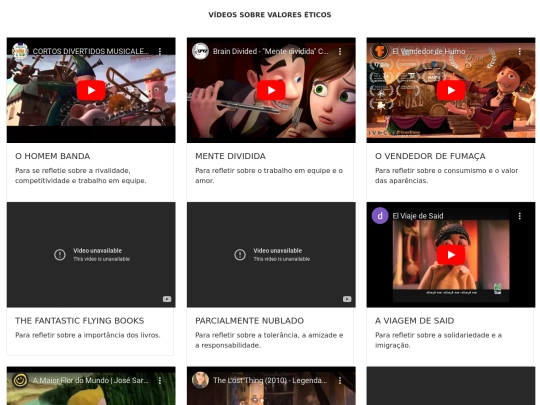This screenshot has width=540, height=405.
Task: Open purple 'd' channel avatar of El Viaje de Said
Action: point(380,216)
